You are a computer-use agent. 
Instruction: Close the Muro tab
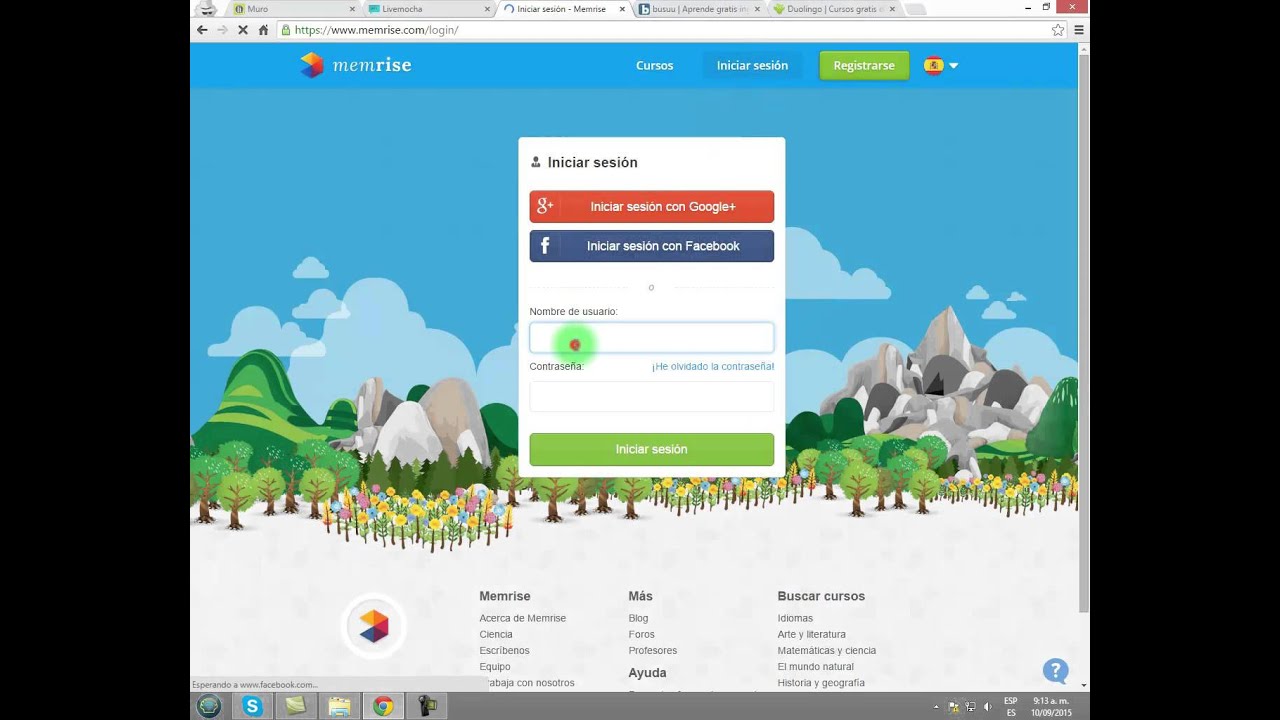tap(352, 9)
